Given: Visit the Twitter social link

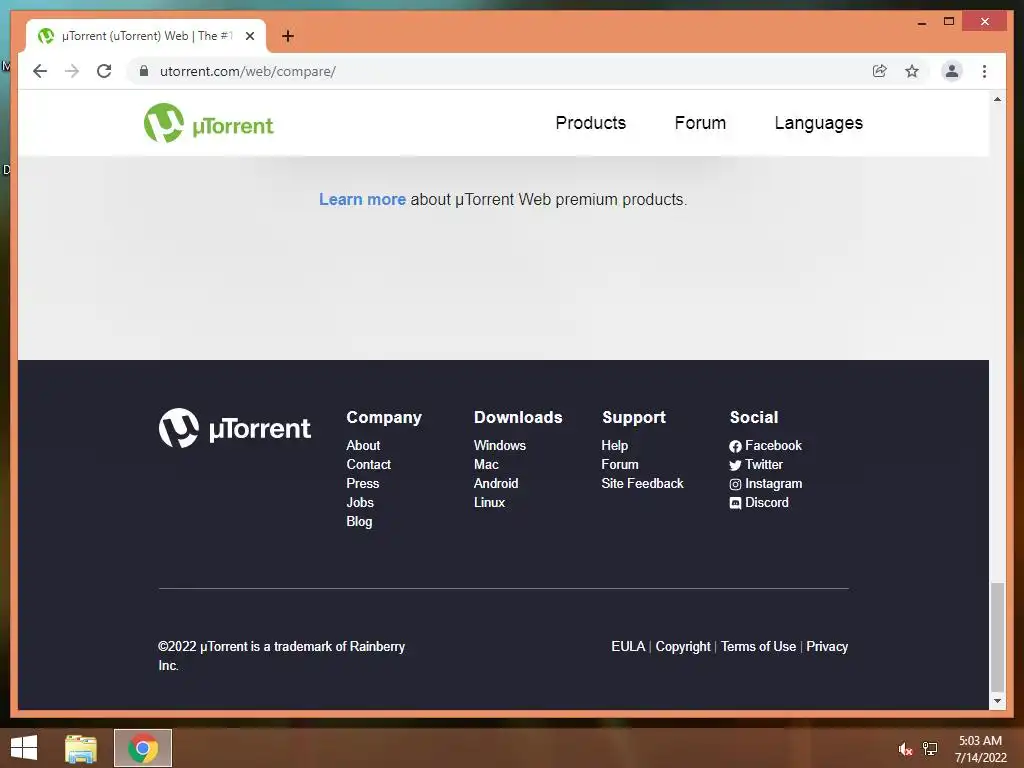Looking at the screenshot, I should pyautogui.click(x=756, y=464).
